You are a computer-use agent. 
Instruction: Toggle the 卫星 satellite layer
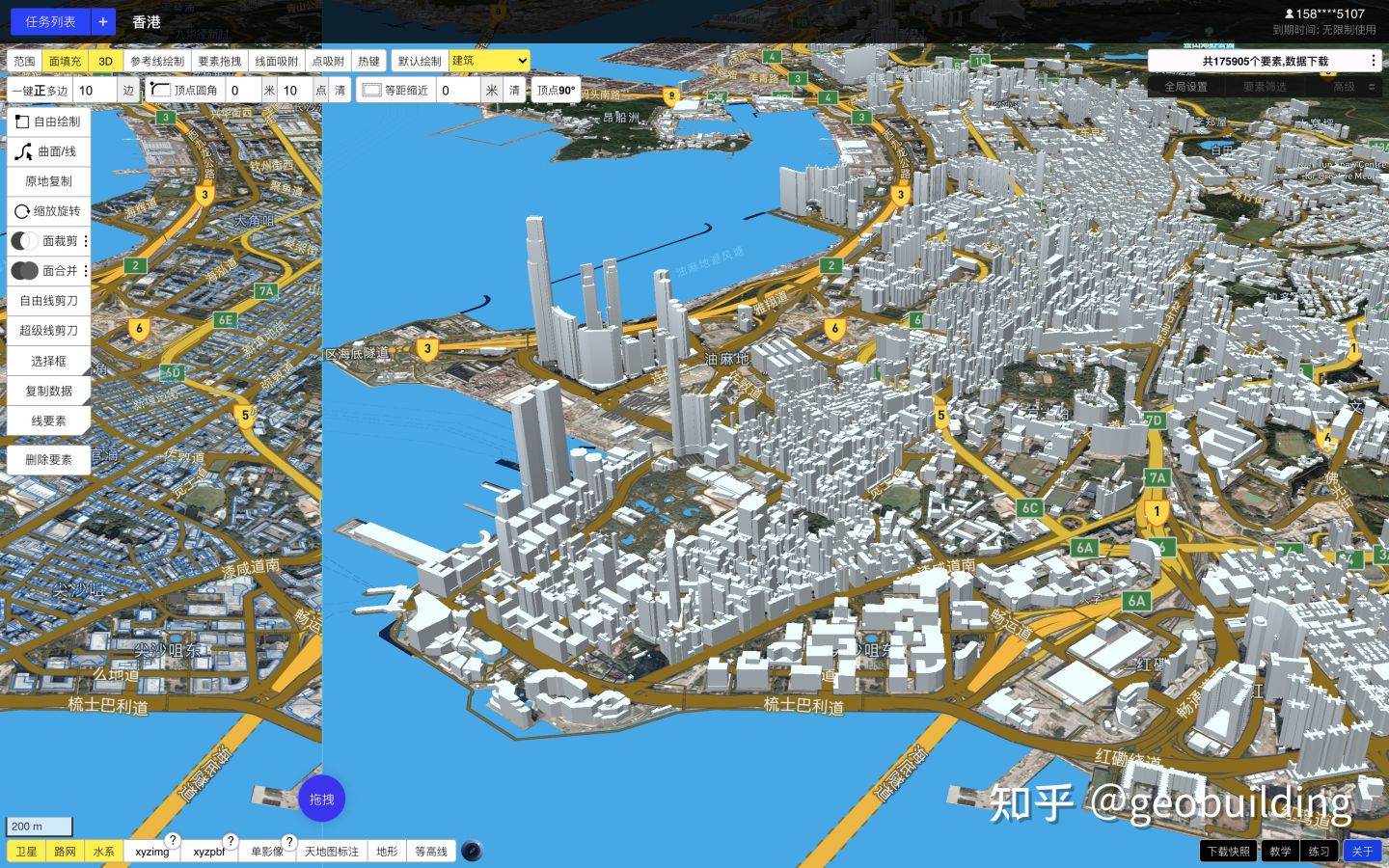tap(26, 852)
